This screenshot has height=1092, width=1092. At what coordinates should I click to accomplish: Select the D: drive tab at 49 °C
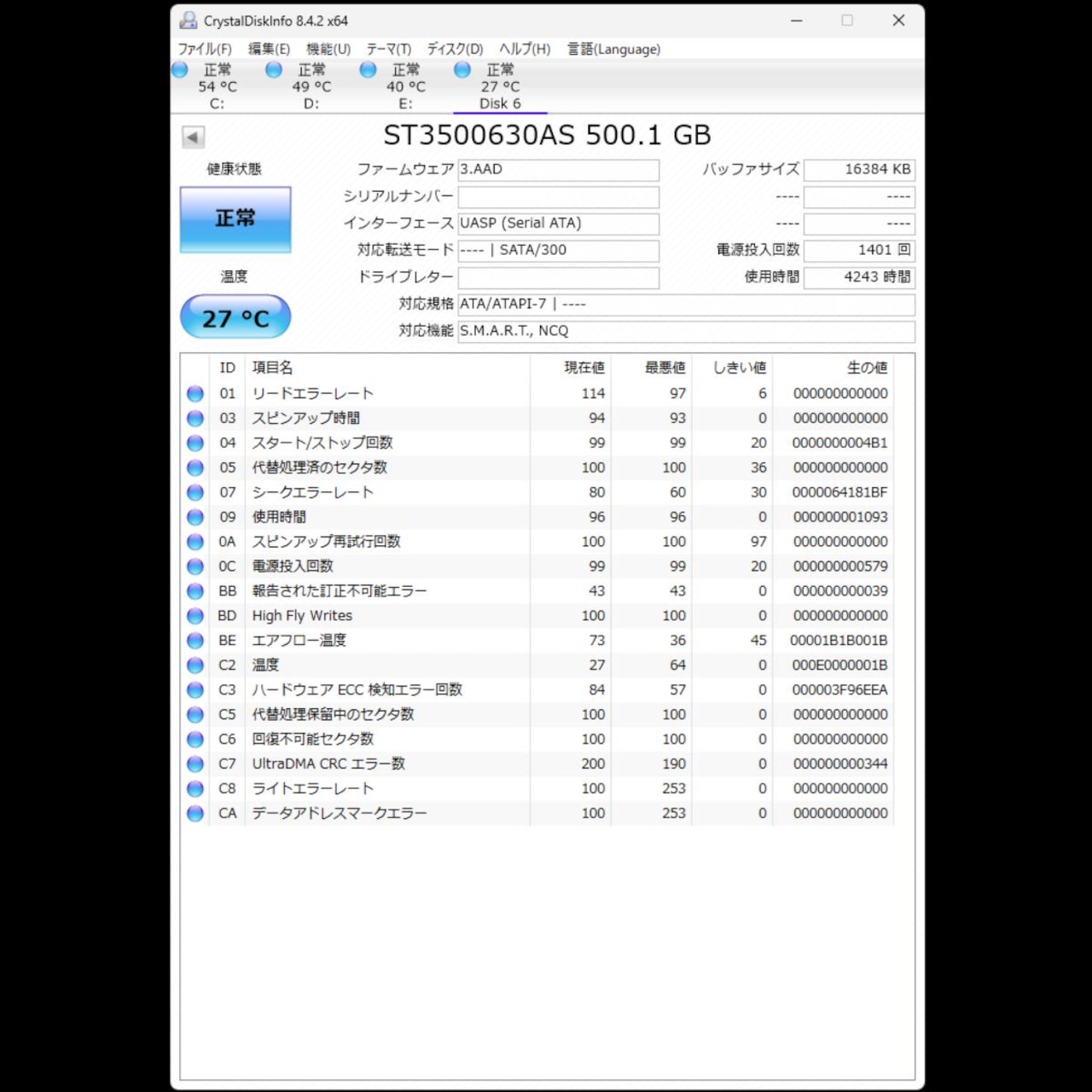311,86
